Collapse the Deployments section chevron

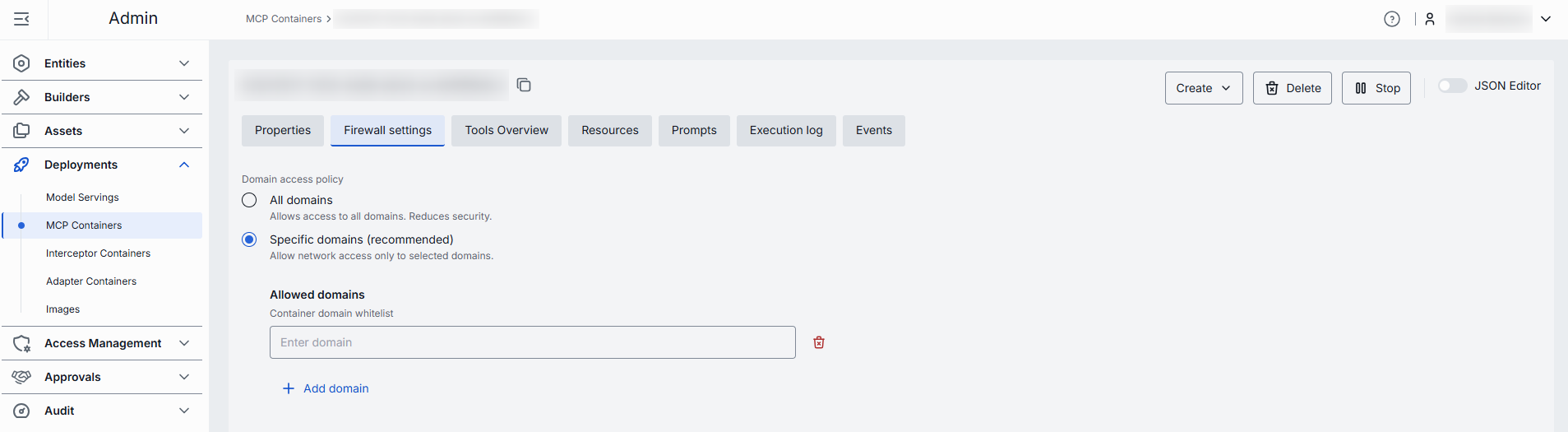pos(184,165)
